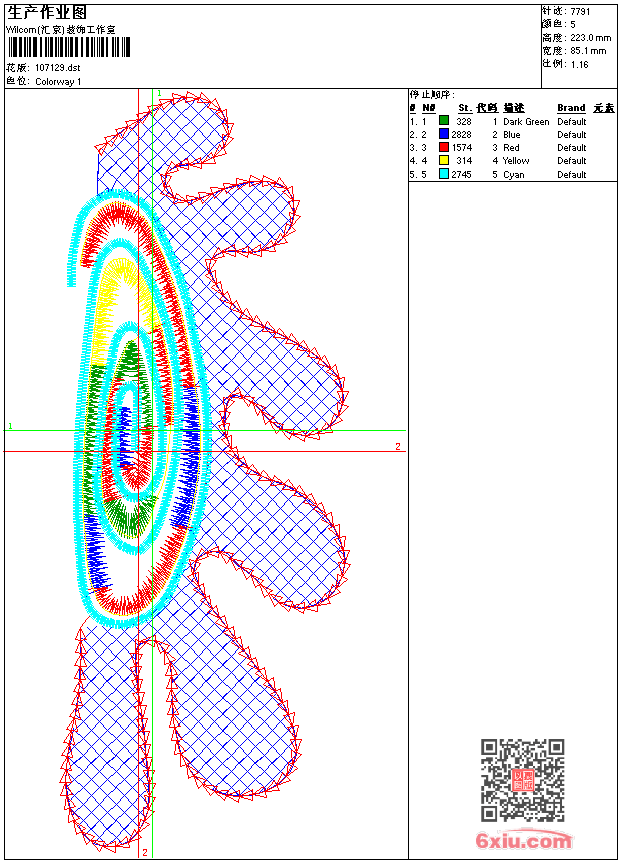Select the scale value '1.16'
The width and height of the screenshot is (620, 860).
click(x=579, y=64)
